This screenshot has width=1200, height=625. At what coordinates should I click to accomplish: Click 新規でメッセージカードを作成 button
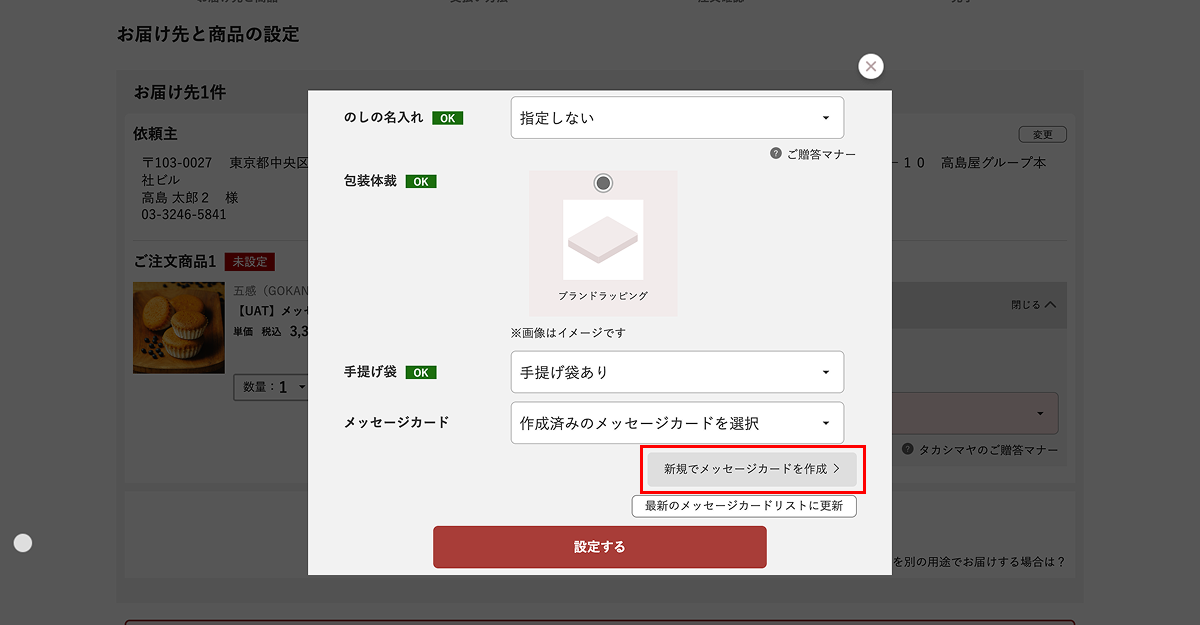pos(752,469)
